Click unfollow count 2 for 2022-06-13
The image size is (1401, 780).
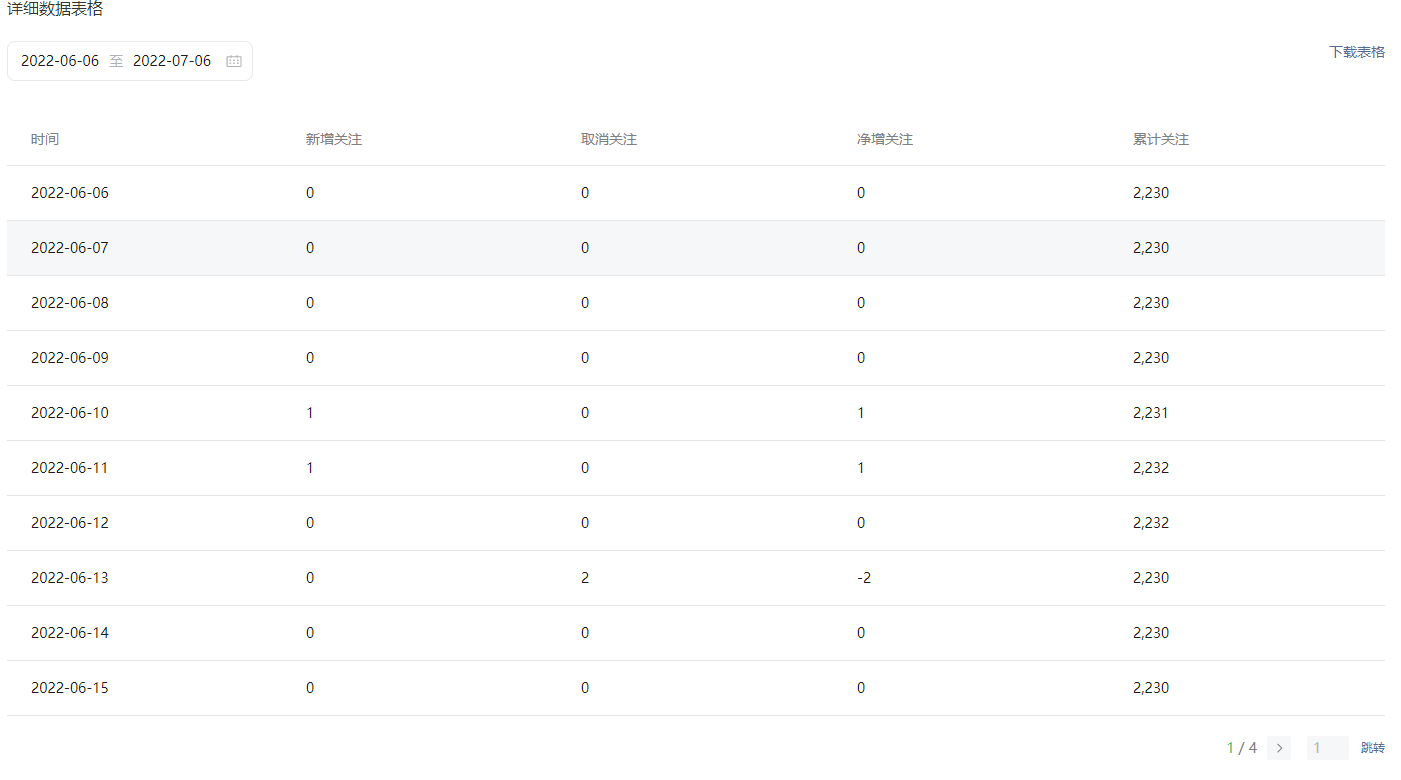pyautogui.click(x=585, y=578)
